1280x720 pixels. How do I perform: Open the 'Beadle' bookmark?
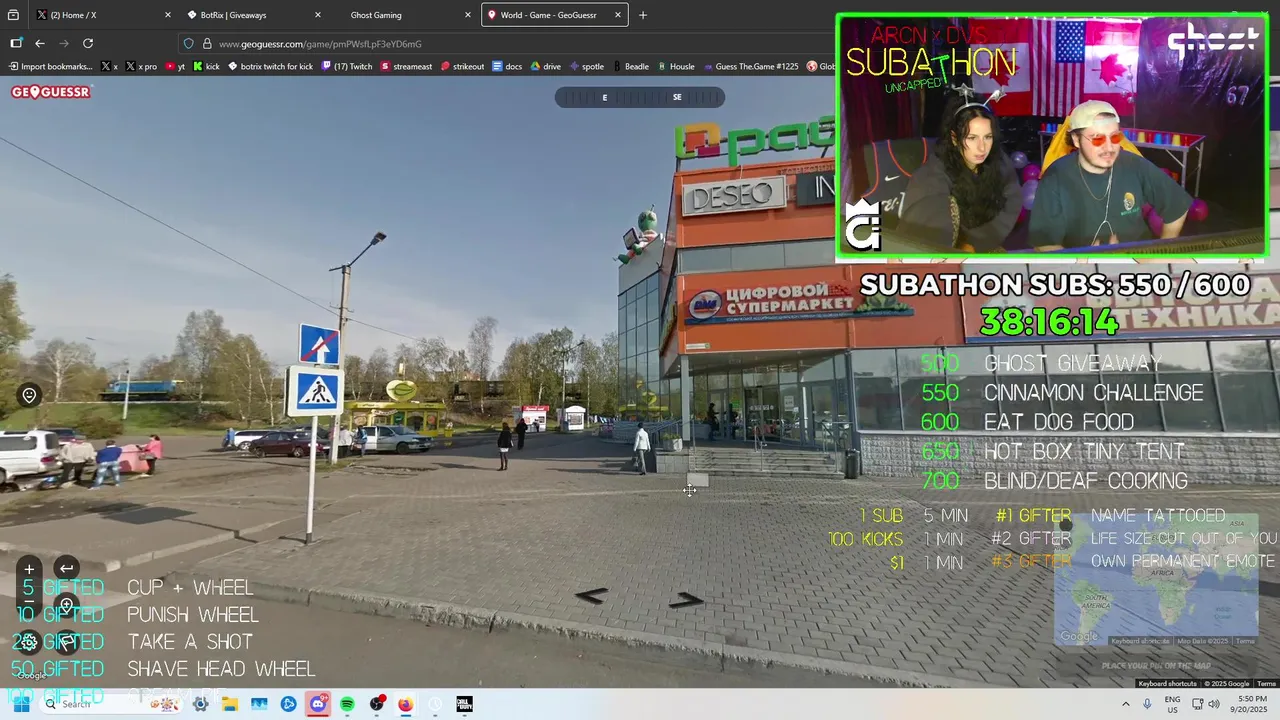630,67
